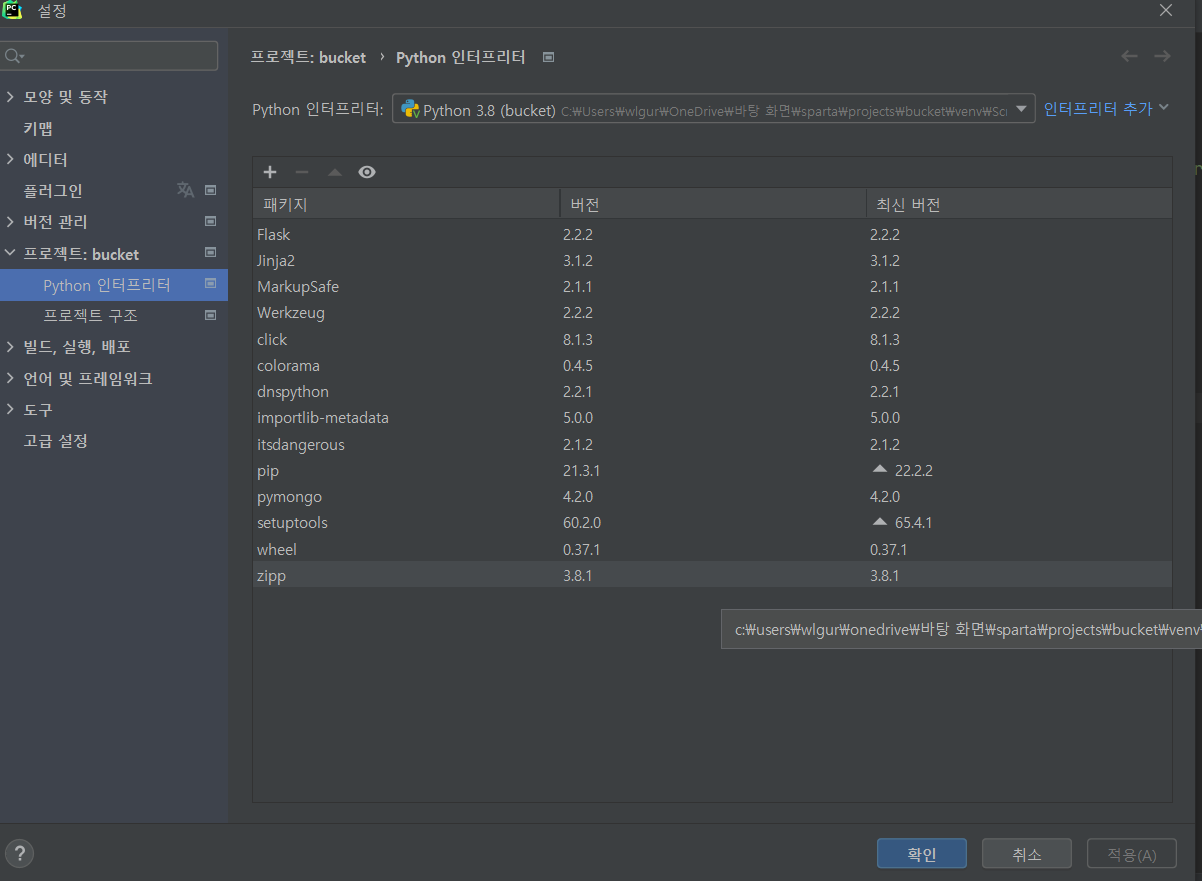This screenshot has height=881, width=1202.
Task: Click the 확인 button
Action: (922, 854)
